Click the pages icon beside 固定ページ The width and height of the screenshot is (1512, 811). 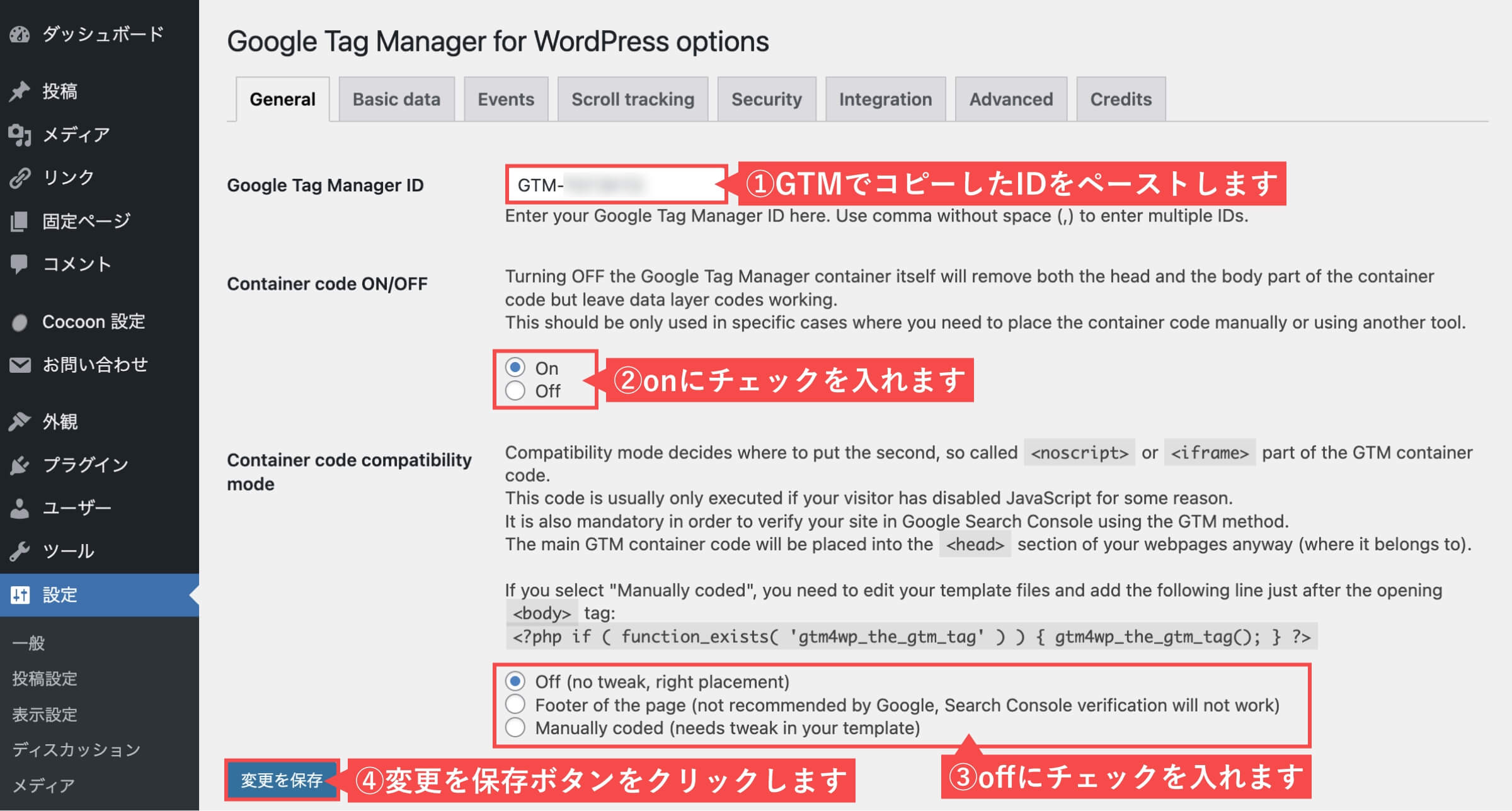(20, 221)
